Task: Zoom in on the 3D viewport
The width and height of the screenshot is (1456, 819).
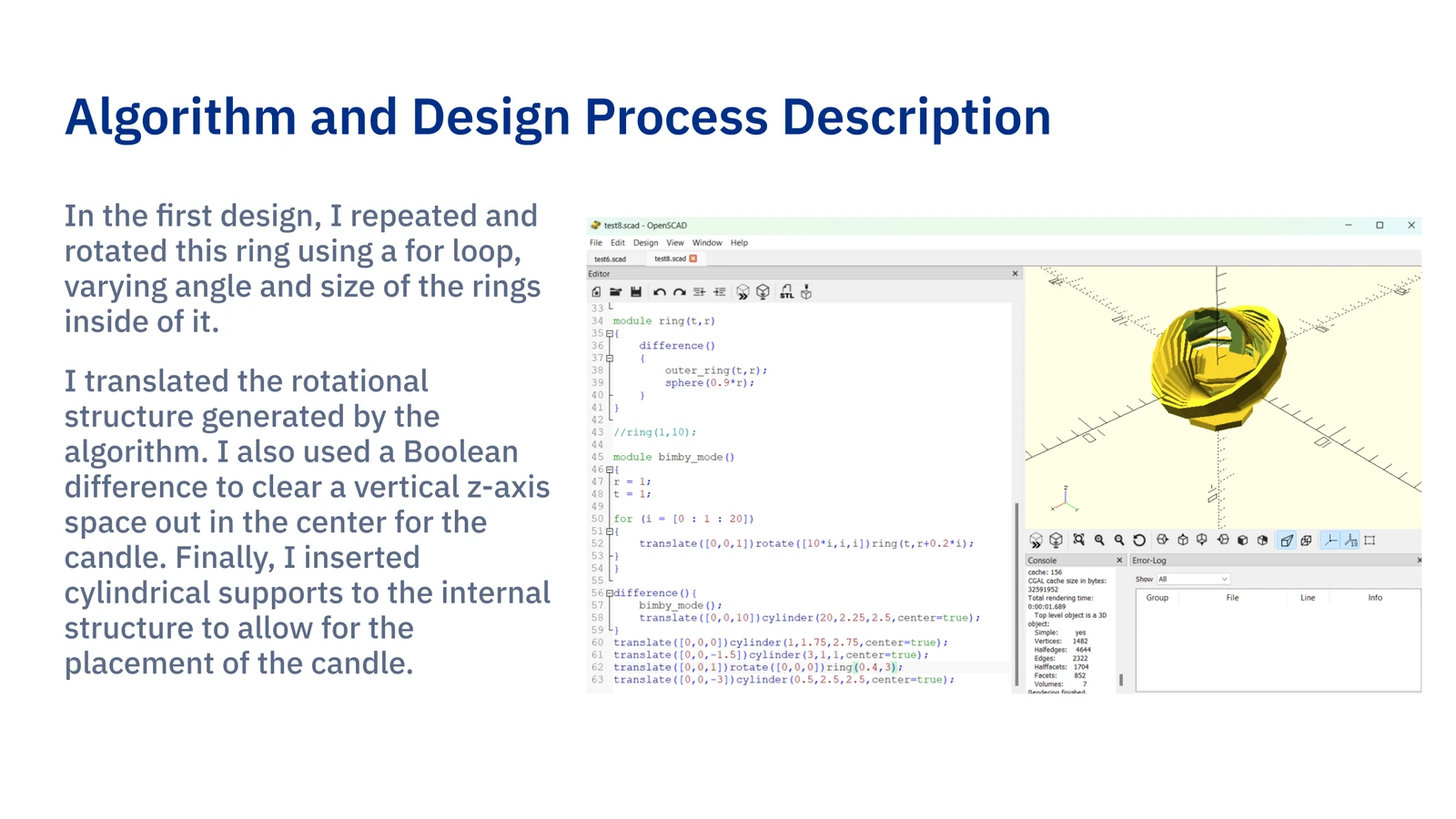Action: pyautogui.click(x=1099, y=540)
